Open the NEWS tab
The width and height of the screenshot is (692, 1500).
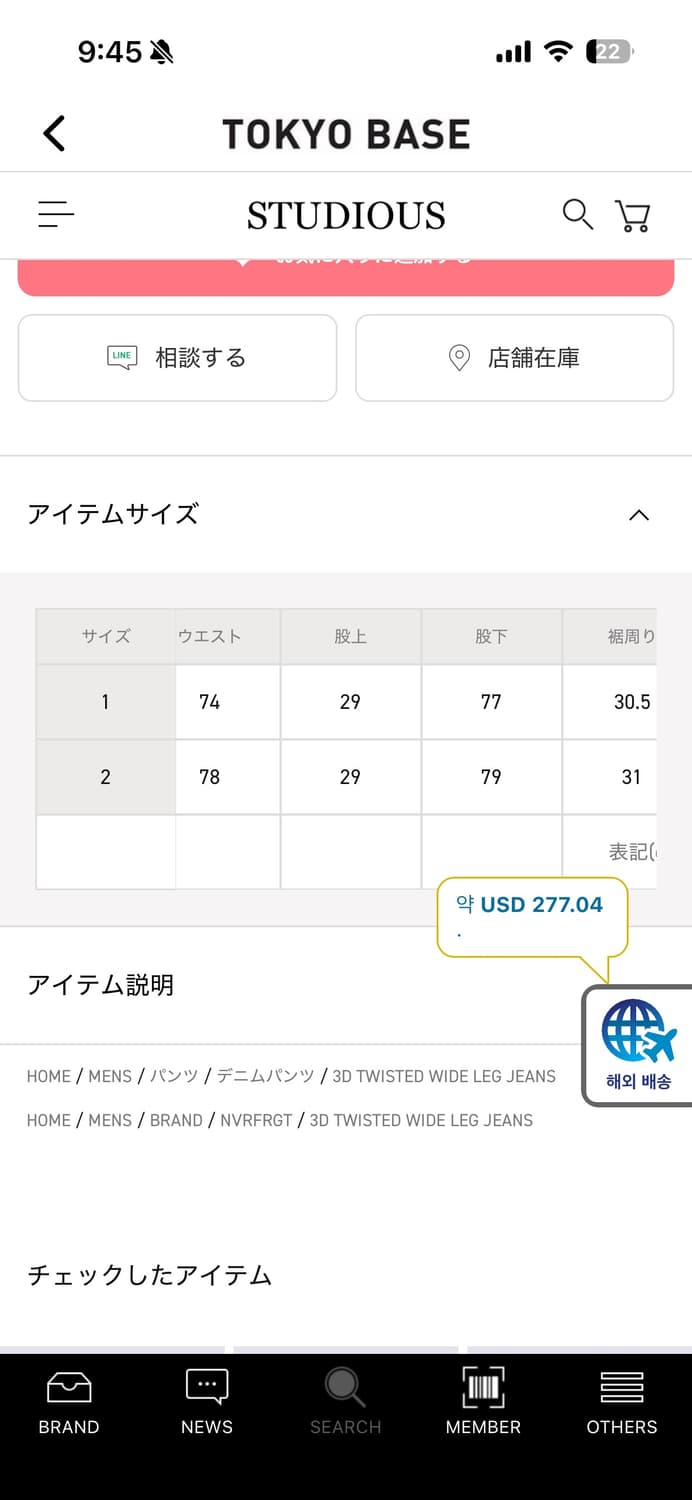pyautogui.click(x=207, y=1401)
